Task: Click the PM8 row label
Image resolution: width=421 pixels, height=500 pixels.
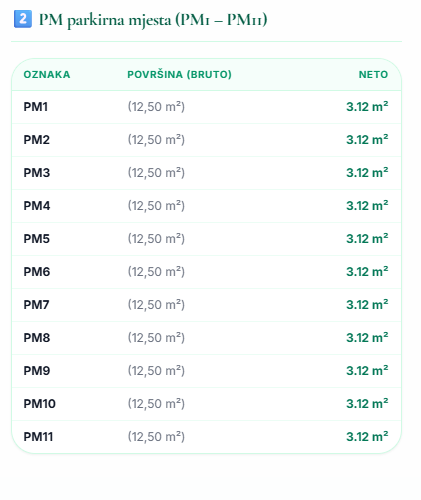Action: click(37, 338)
